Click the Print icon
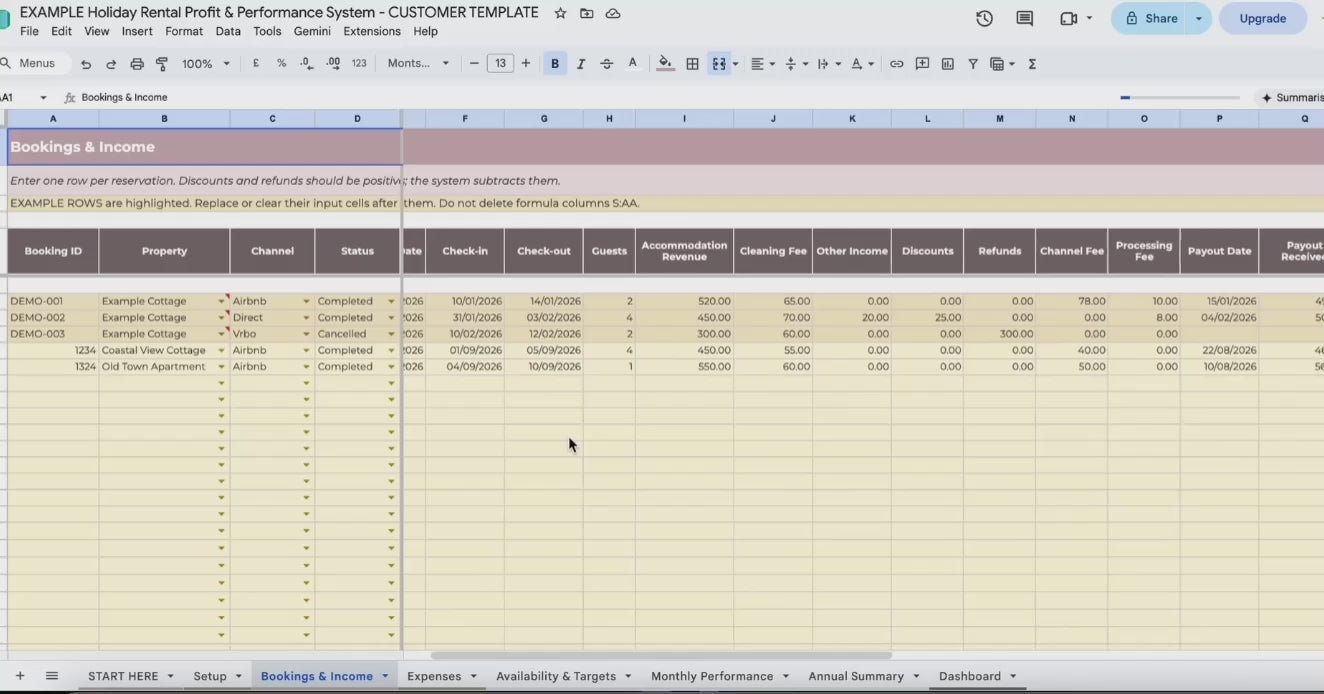 [x=137, y=64]
